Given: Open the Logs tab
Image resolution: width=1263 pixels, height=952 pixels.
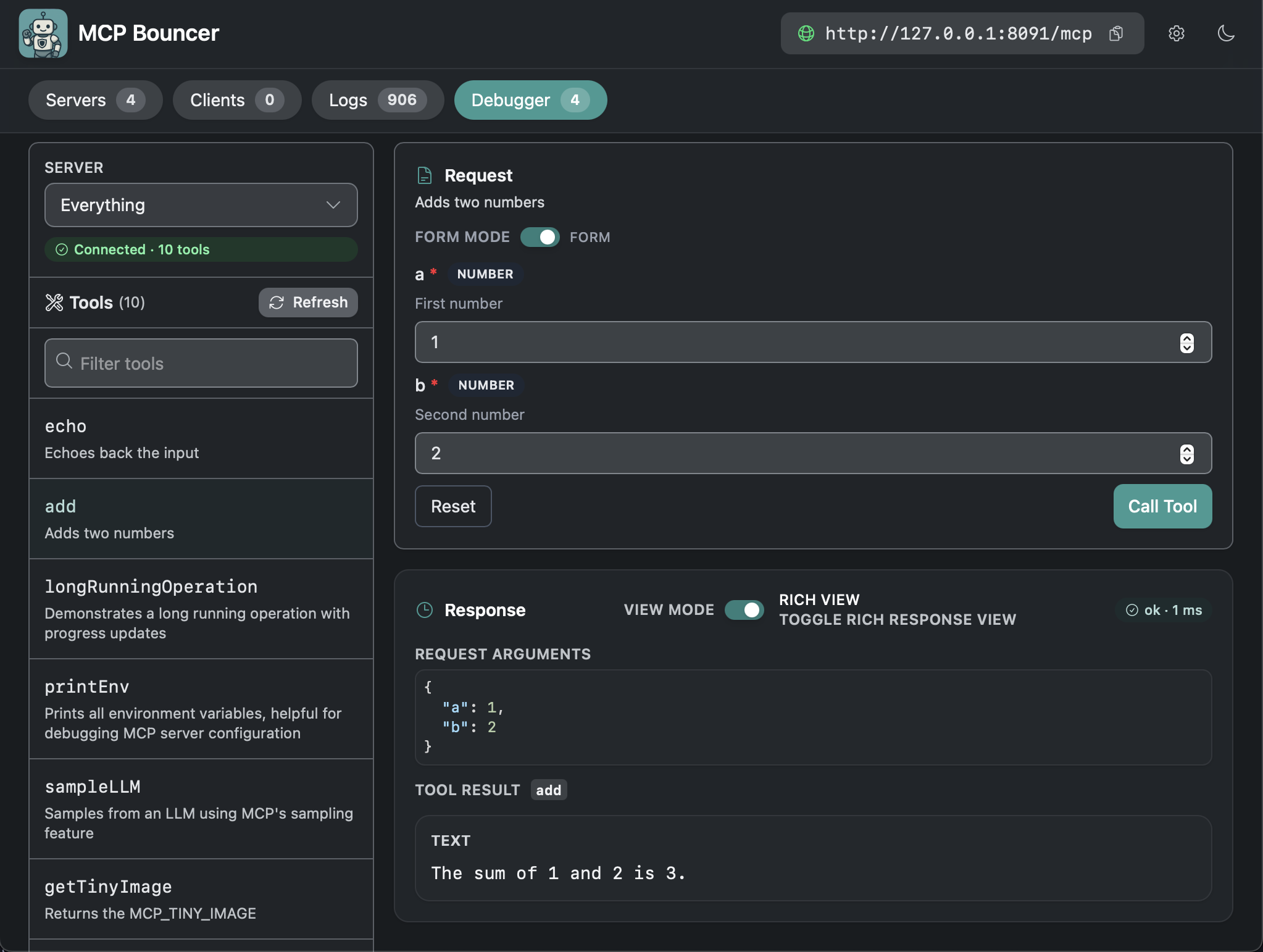Looking at the screenshot, I should tap(377, 99).
